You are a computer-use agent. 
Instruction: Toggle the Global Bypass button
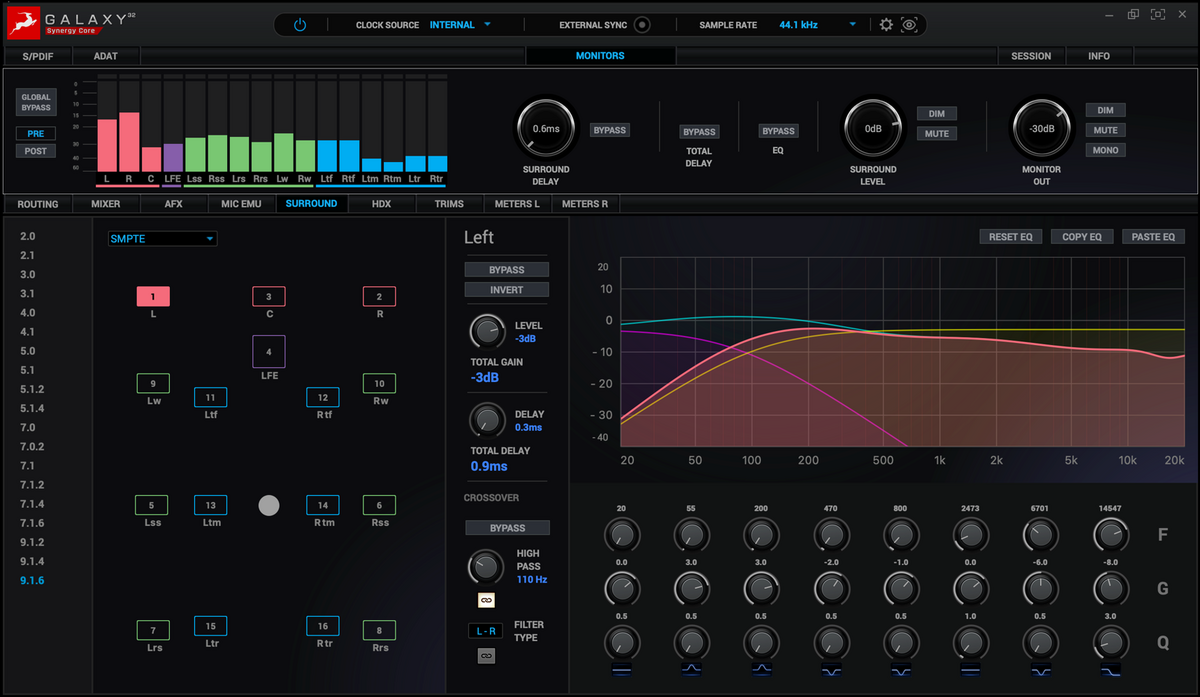pyautogui.click(x=36, y=102)
